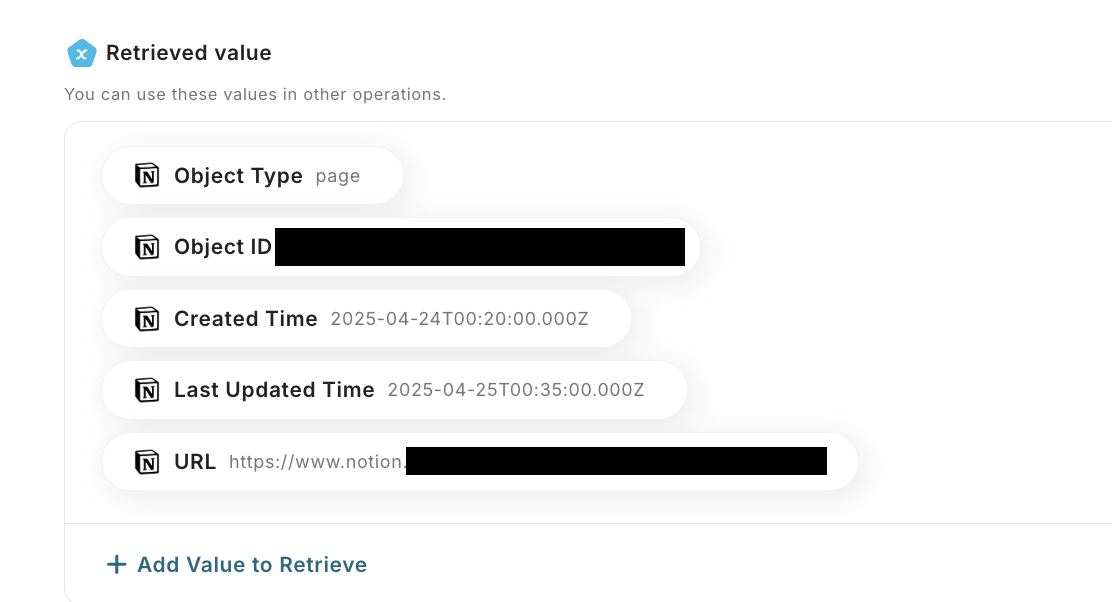Click the Notion icon beside Object ID
Screen dimensions: 1112x602
147,247
